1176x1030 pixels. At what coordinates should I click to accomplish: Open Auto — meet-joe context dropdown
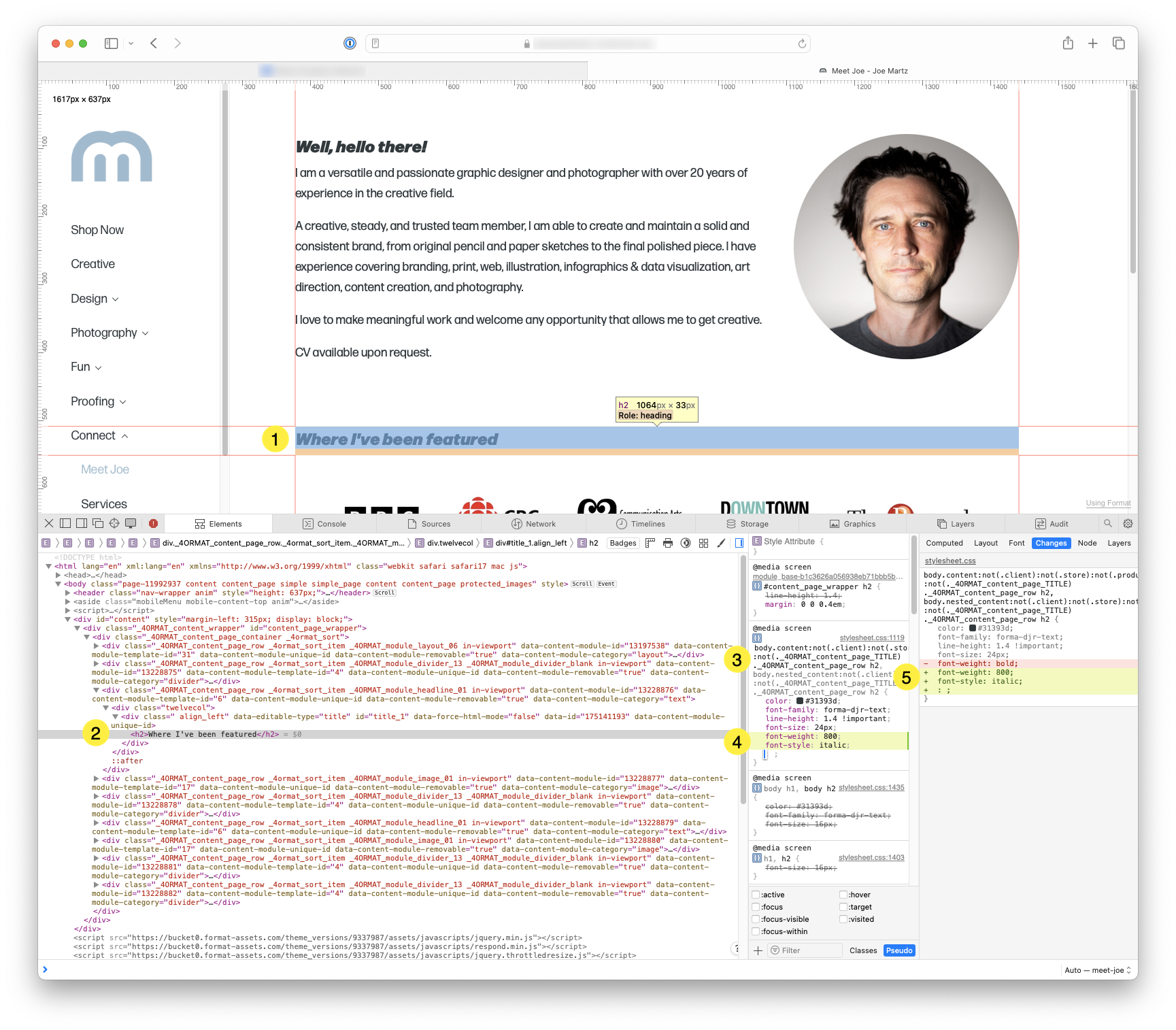[1097, 970]
